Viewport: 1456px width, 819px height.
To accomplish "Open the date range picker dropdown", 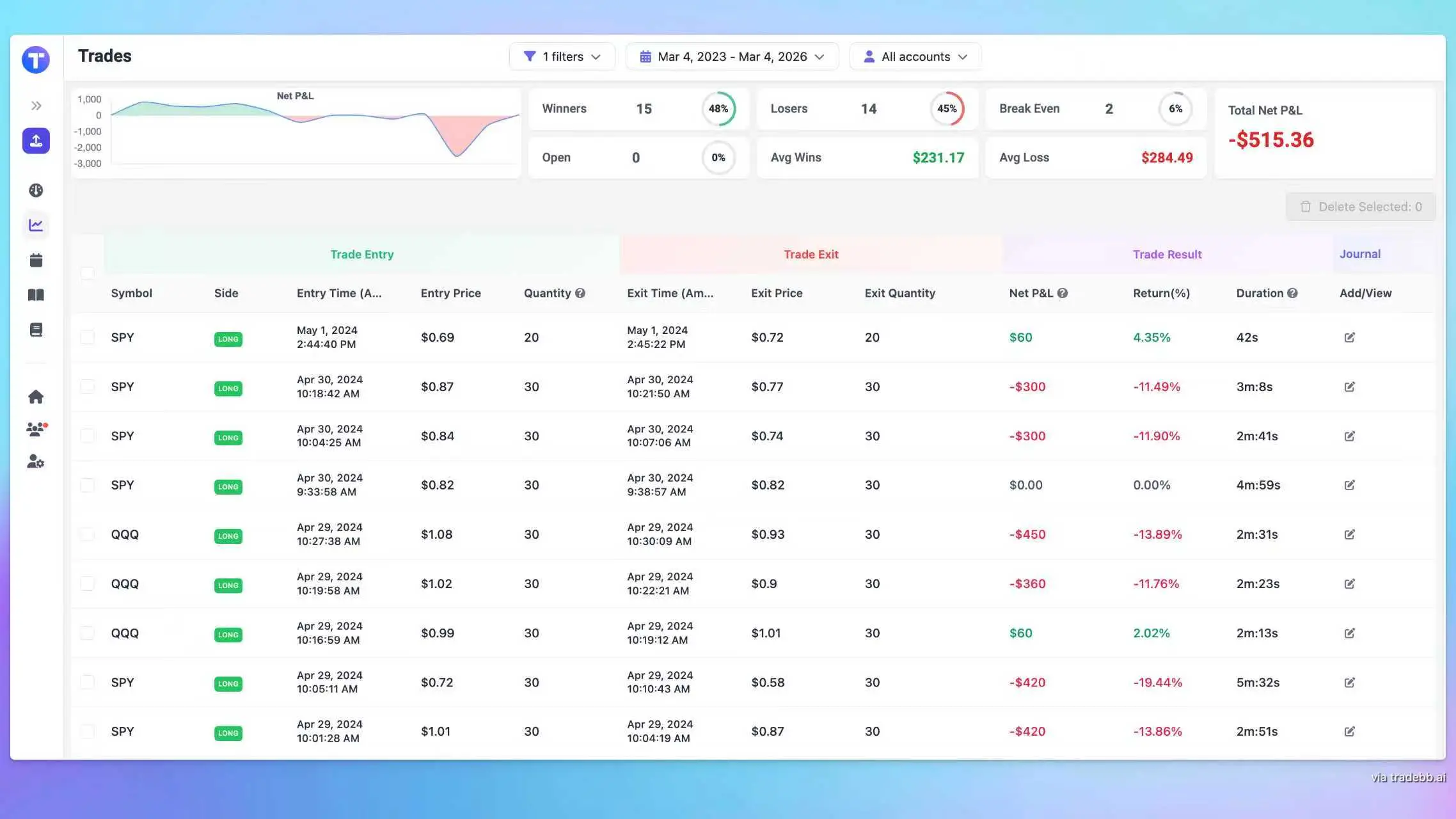I will coord(732,56).
